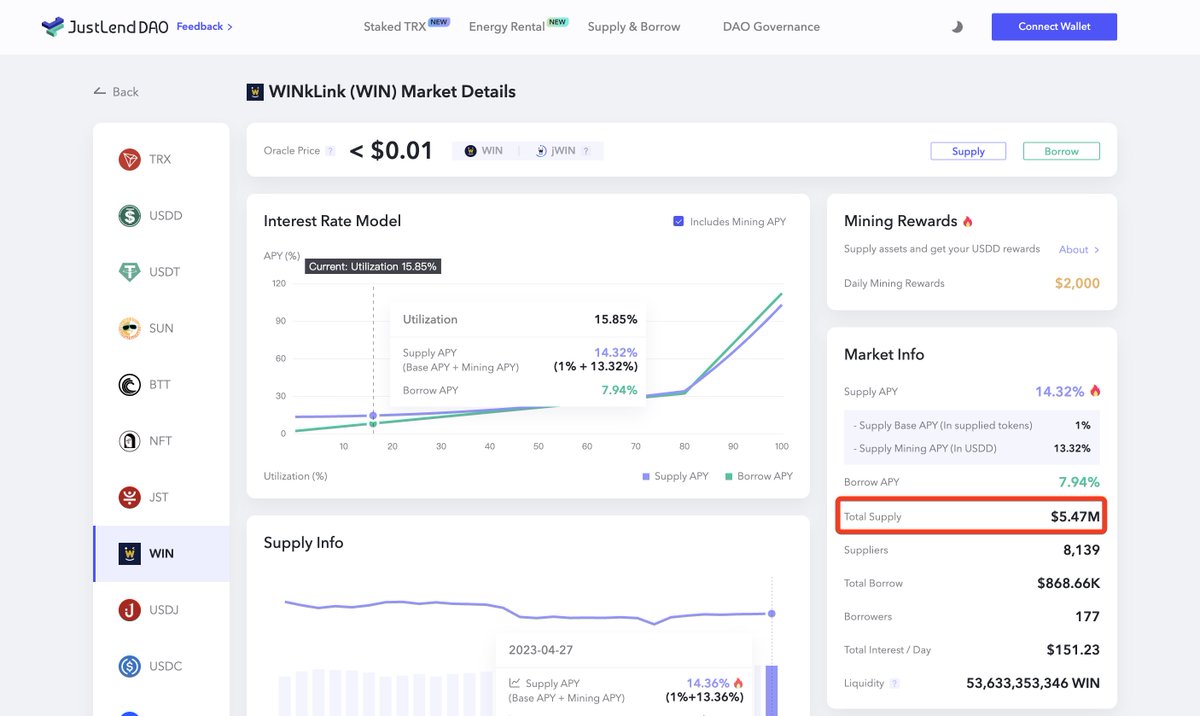Click current utilization point on supply curve
This screenshot has height=716, width=1200.
coord(373,415)
